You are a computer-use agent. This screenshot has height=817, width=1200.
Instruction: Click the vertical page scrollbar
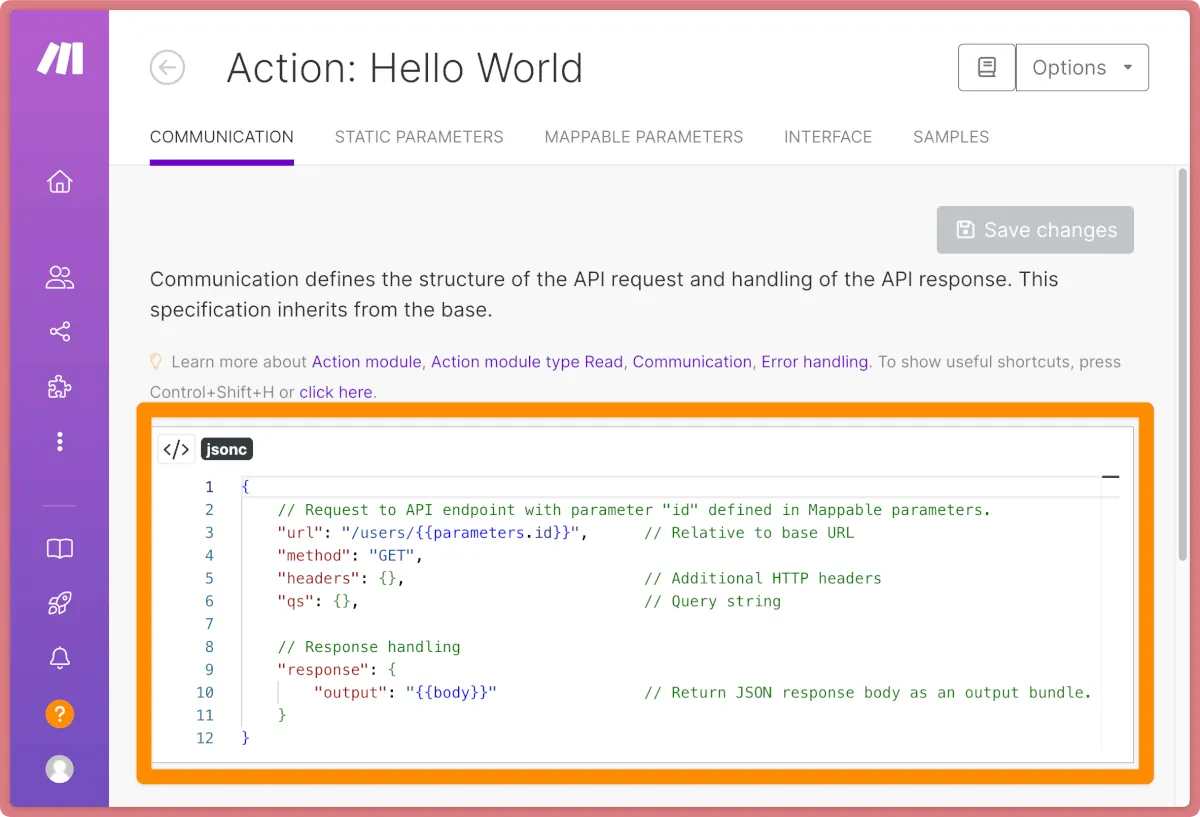click(1182, 360)
